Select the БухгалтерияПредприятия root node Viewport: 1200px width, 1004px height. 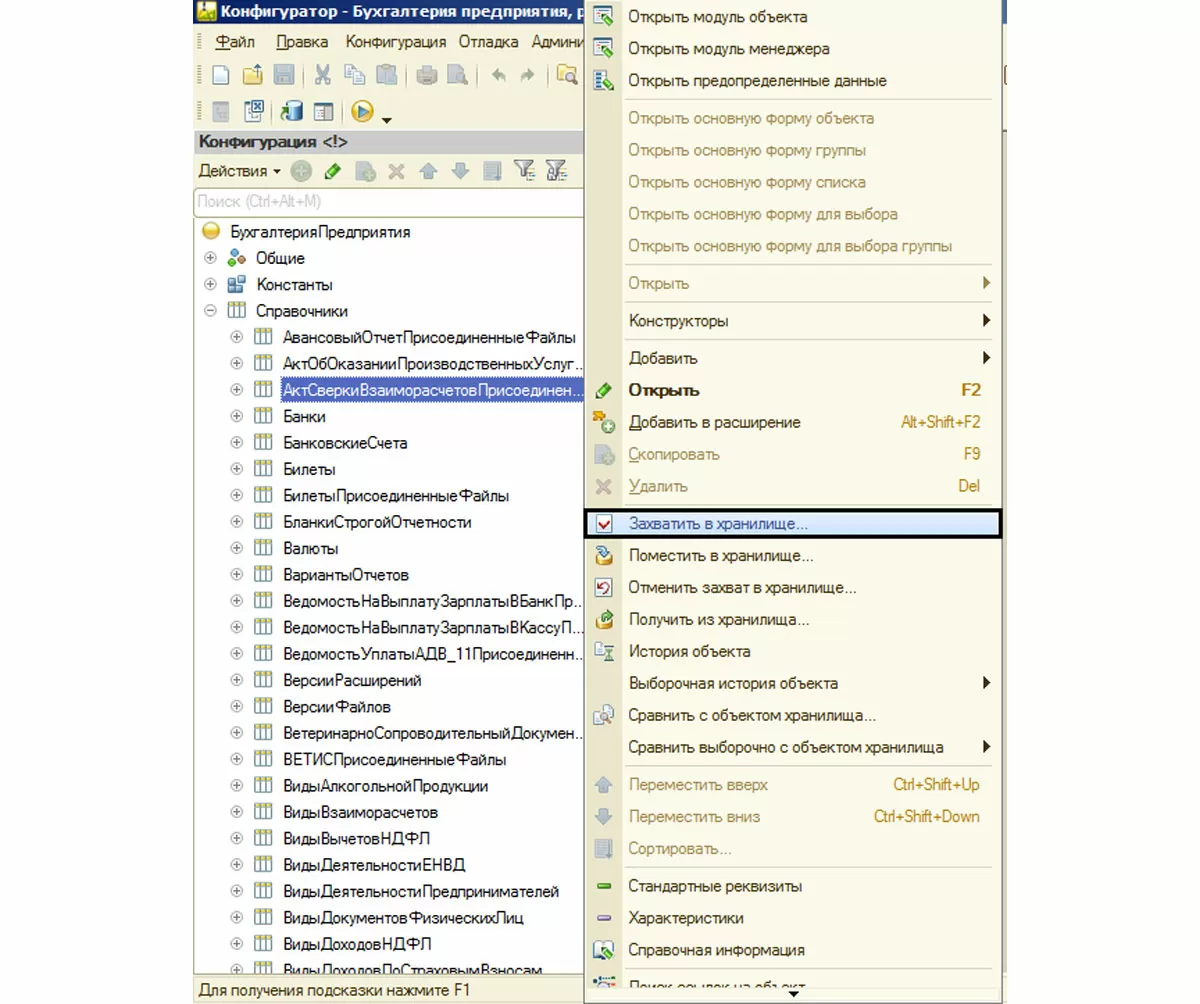[320, 232]
